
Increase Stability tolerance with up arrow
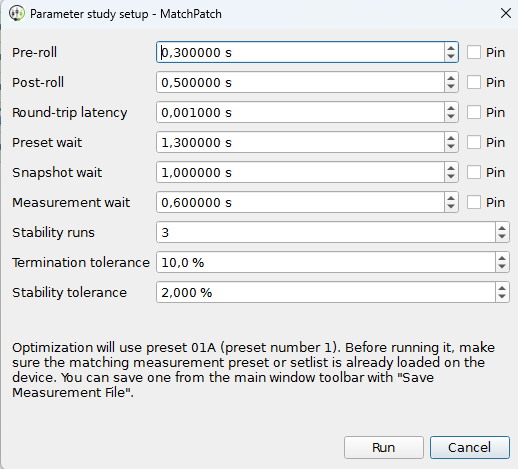(x=502, y=288)
